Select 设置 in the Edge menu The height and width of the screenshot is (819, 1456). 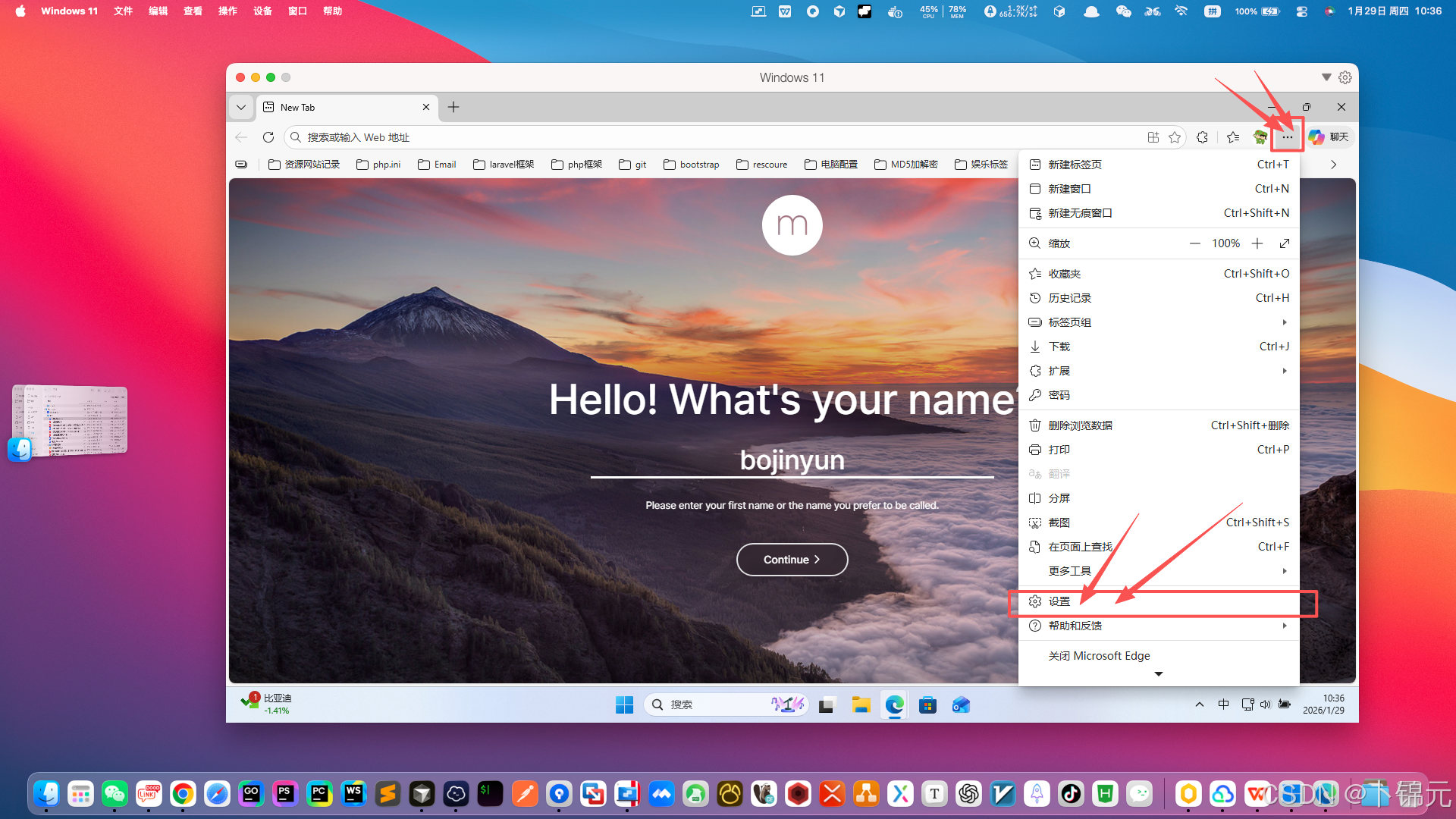1060,601
